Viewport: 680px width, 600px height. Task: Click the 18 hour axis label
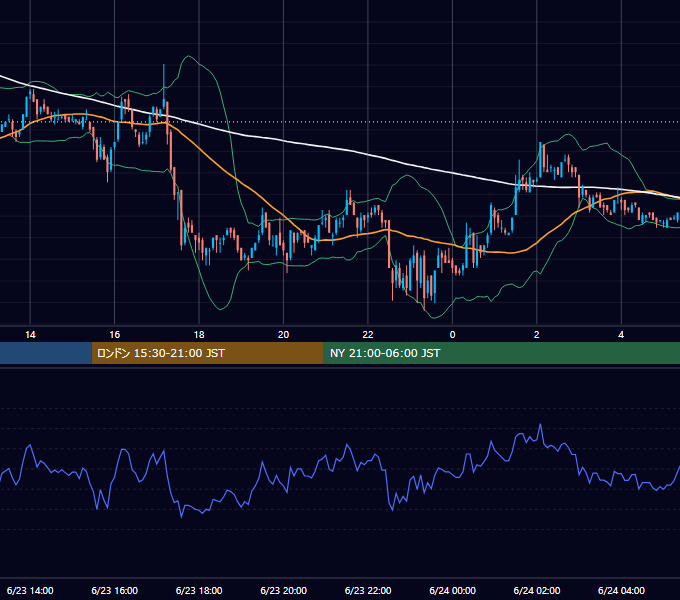[x=199, y=335]
